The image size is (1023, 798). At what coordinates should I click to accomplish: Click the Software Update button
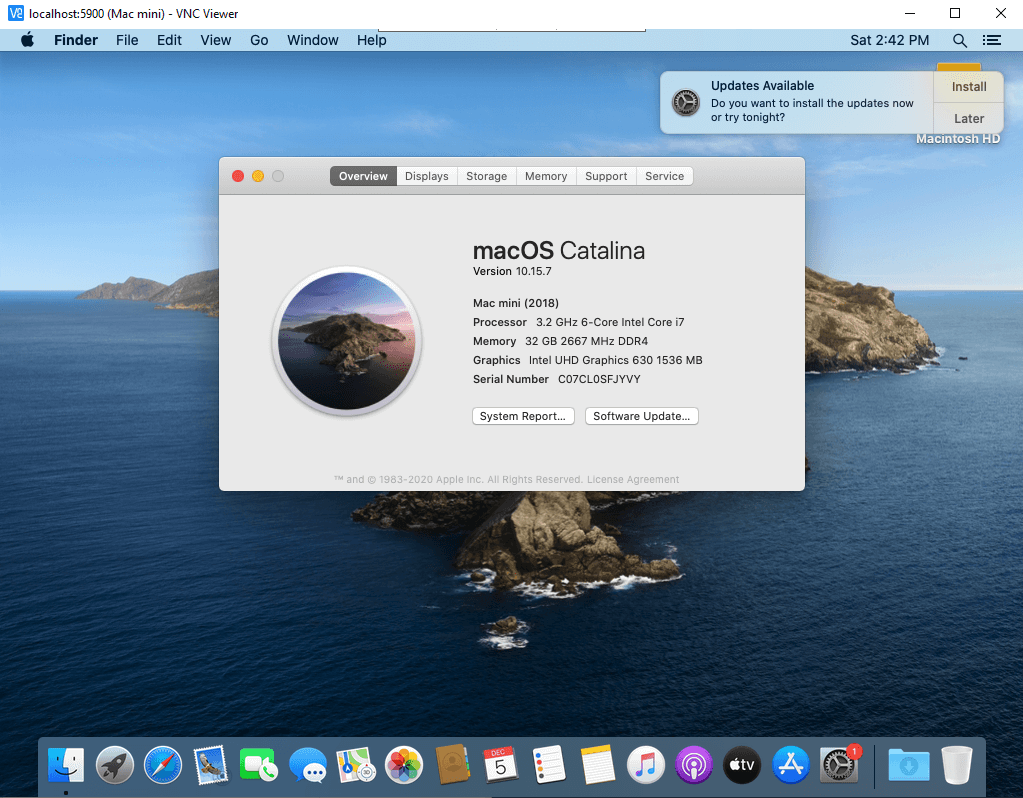click(641, 416)
